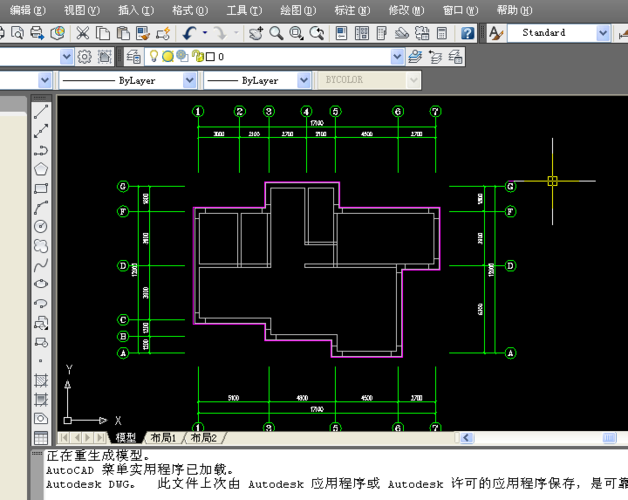Switch to the 布局2 layout tab
Viewport: 628px width, 500px height.
click(x=204, y=438)
